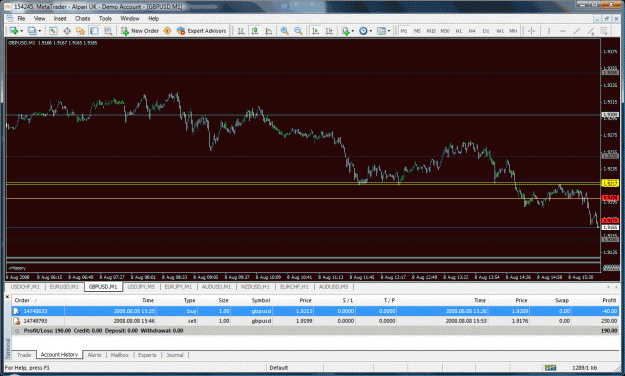Select the Fibonacci Retracement tool
The height and width of the screenshot is (376, 625).
point(604,31)
